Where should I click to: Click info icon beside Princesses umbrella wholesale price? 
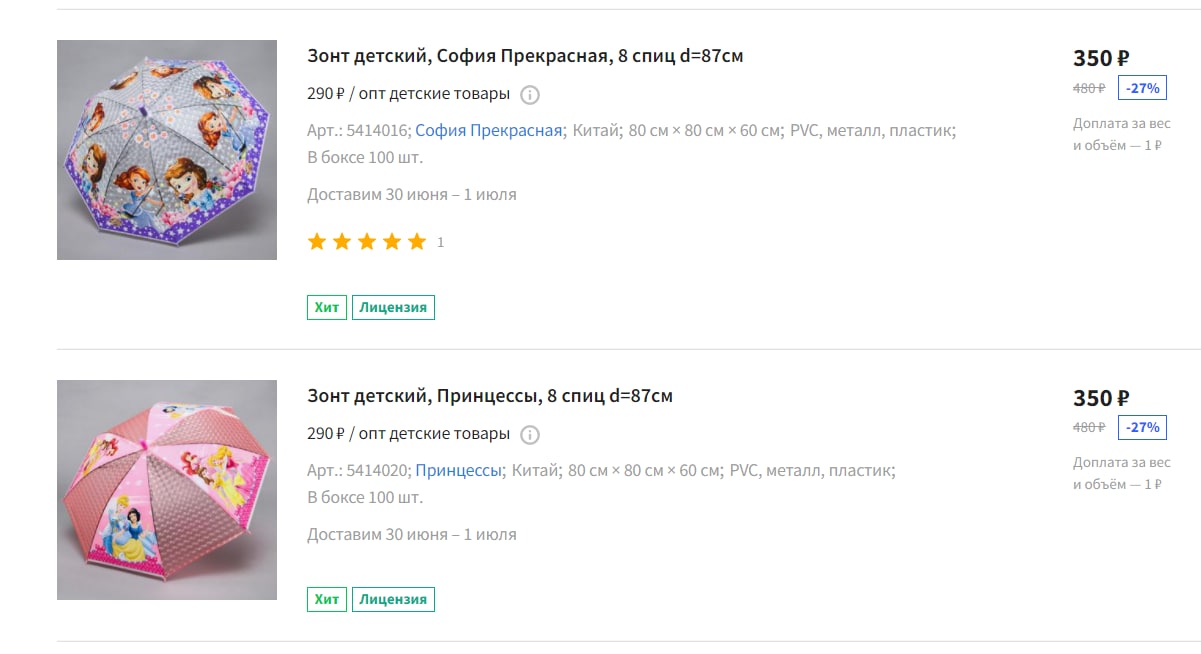pyautogui.click(x=530, y=435)
